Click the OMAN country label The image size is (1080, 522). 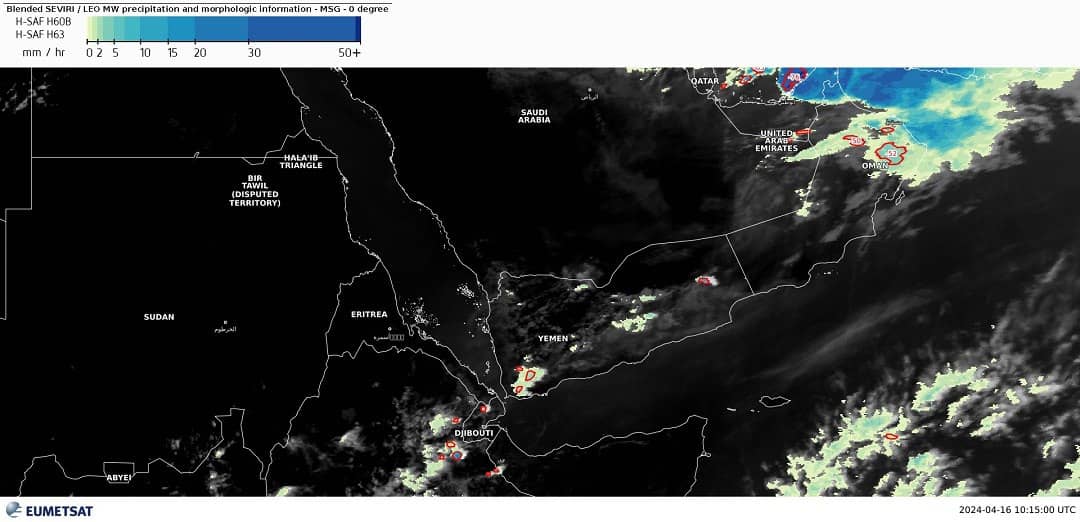(875, 165)
